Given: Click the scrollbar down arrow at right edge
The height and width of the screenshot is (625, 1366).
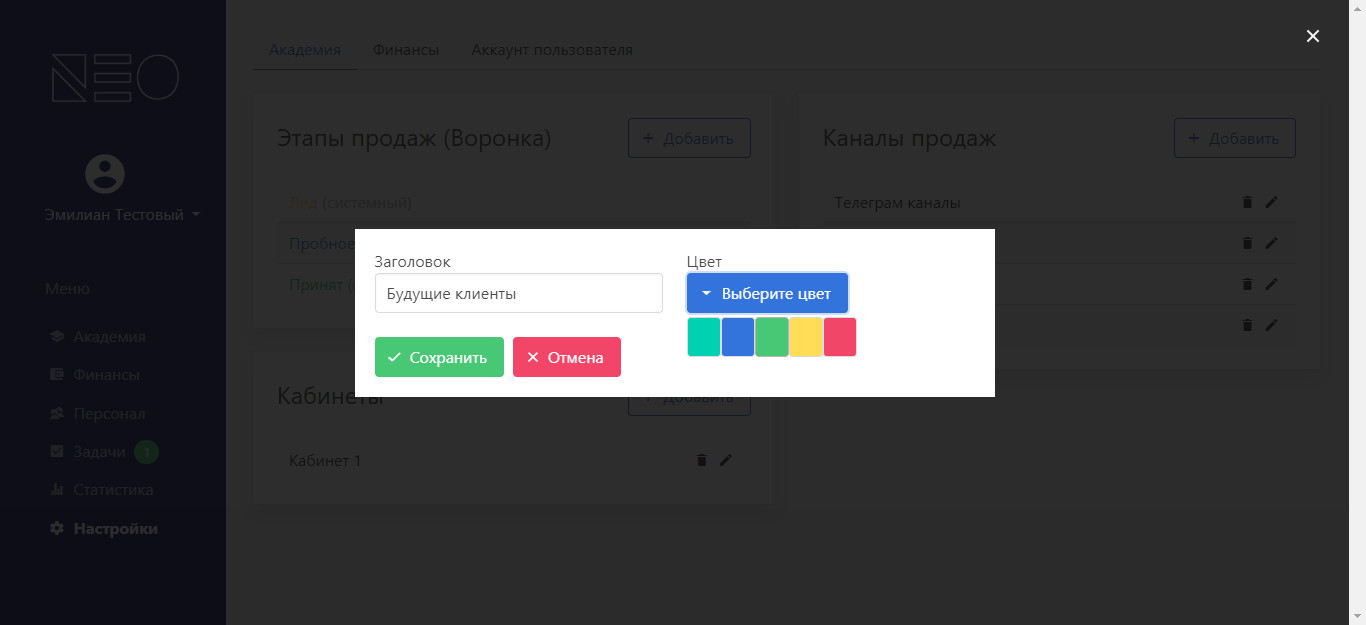Looking at the screenshot, I should pos(1357,616).
